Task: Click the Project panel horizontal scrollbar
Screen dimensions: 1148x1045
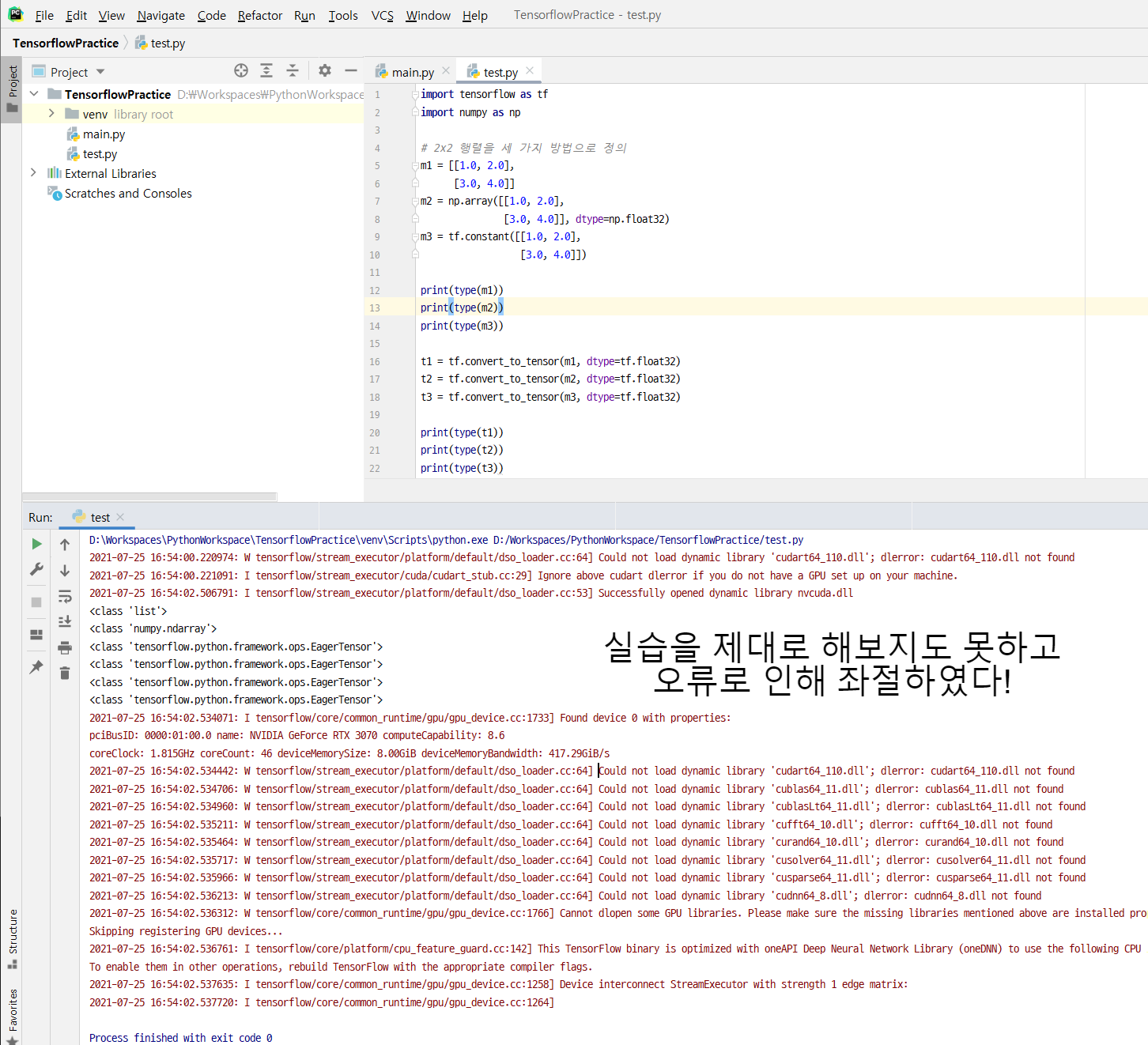Action: 149,496
